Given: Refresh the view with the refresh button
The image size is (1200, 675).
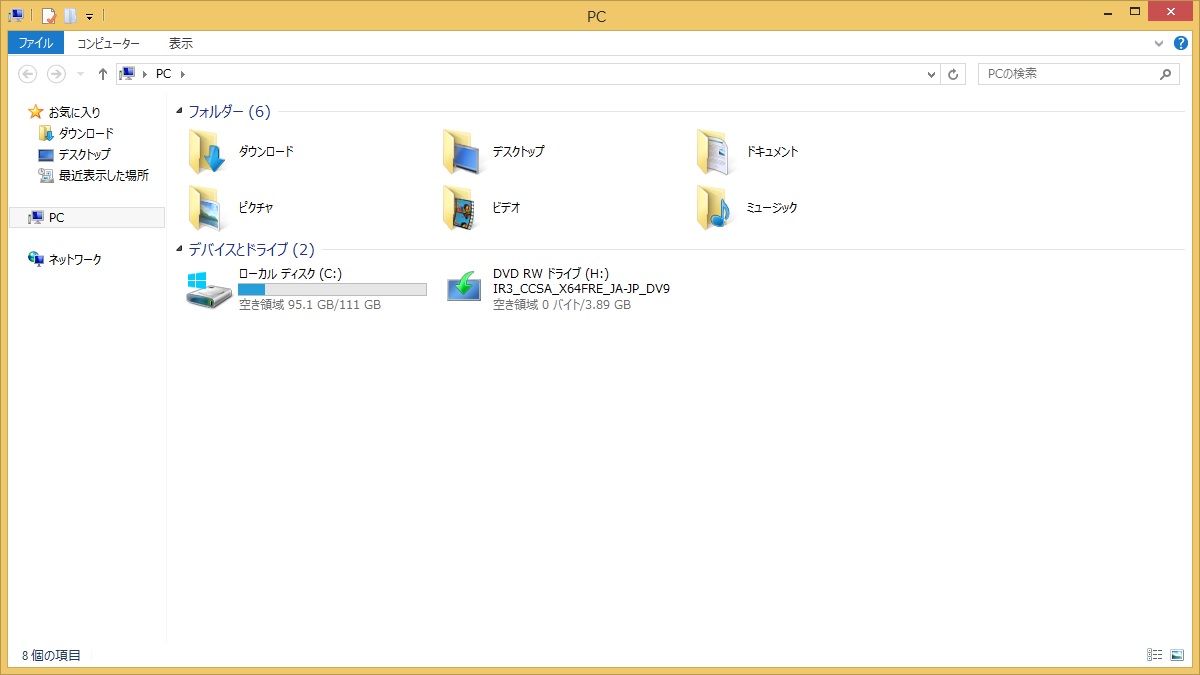Looking at the screenshot, I should pyautogui.click(x=953, y=75).
